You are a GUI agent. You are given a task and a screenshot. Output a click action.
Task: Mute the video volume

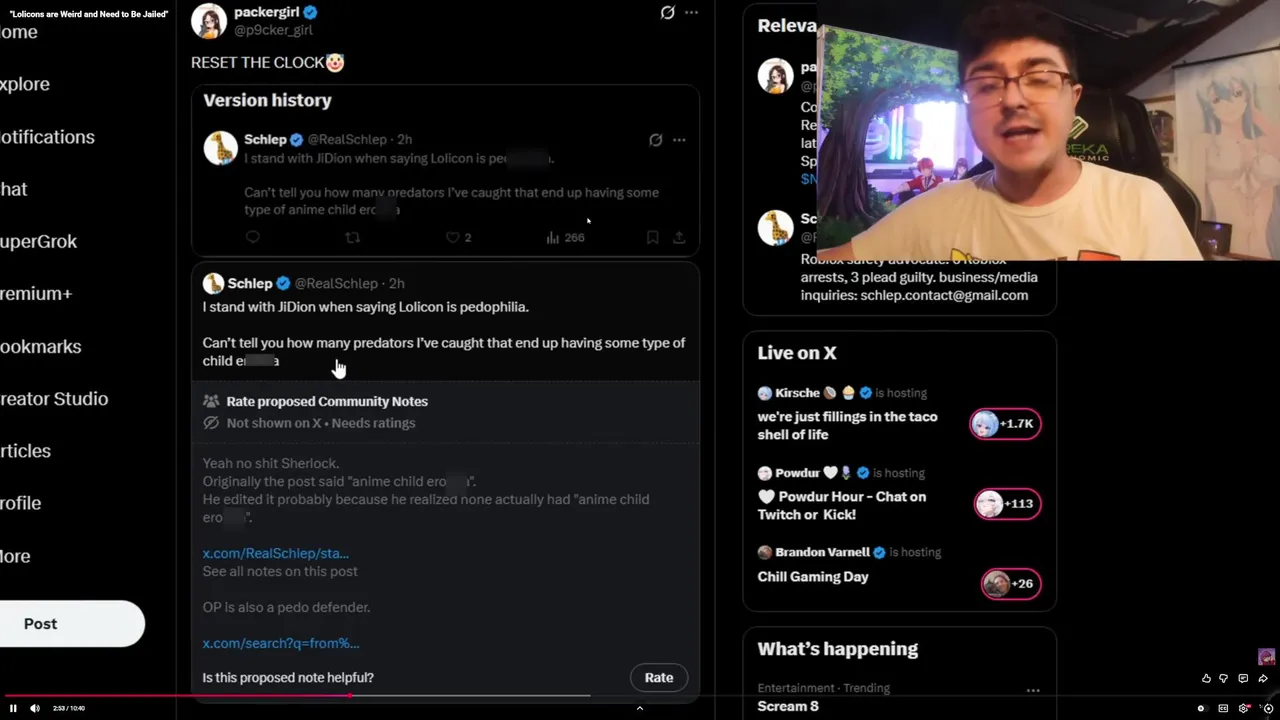[x=35, y=708]
